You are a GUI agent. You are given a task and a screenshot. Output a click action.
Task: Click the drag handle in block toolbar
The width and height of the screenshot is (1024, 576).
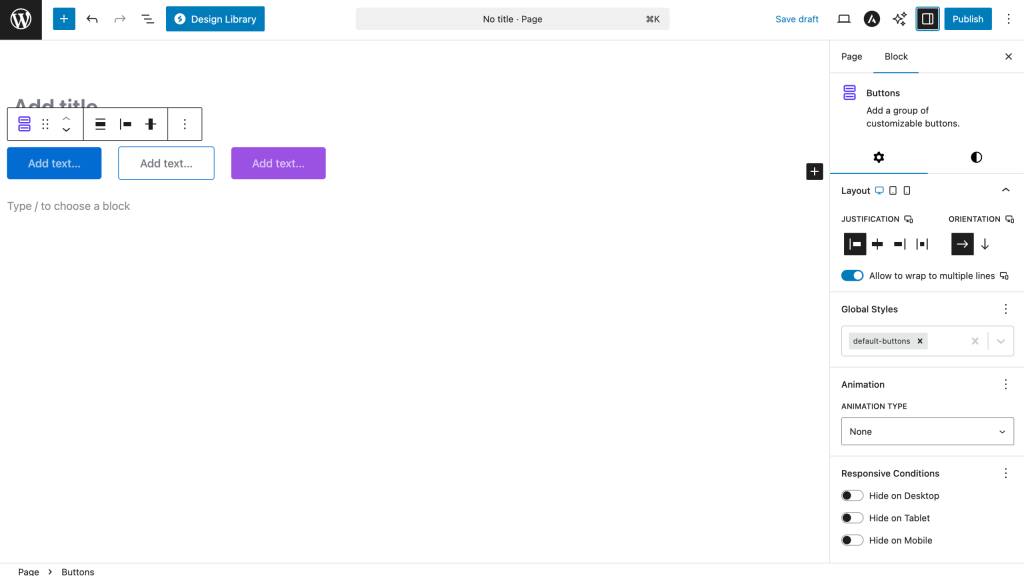tap(45, 124)
